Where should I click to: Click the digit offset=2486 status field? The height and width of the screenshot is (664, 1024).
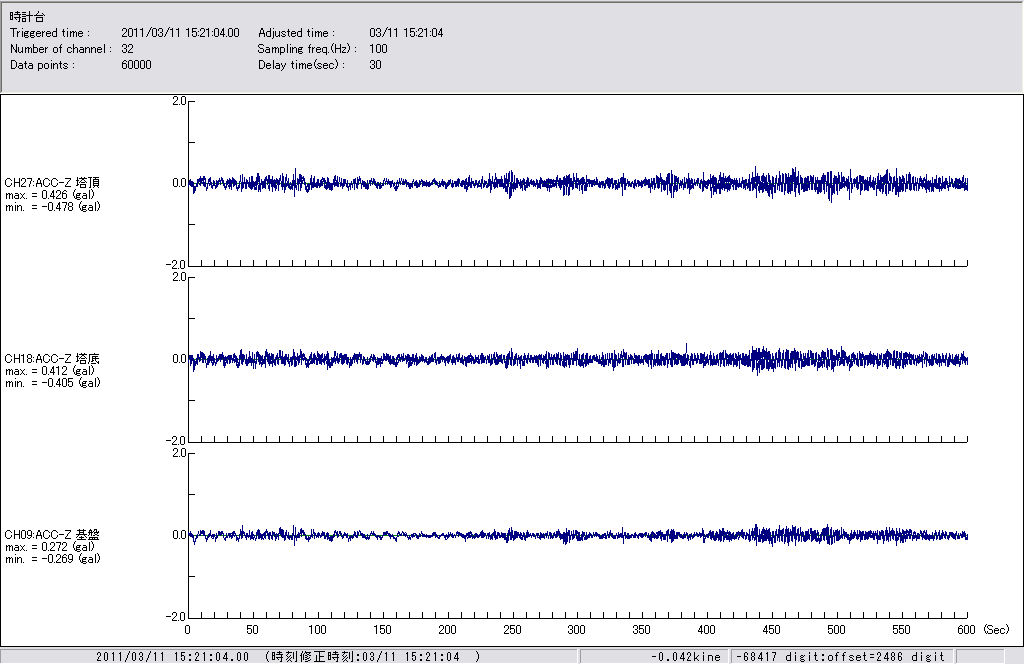point(840,656)
